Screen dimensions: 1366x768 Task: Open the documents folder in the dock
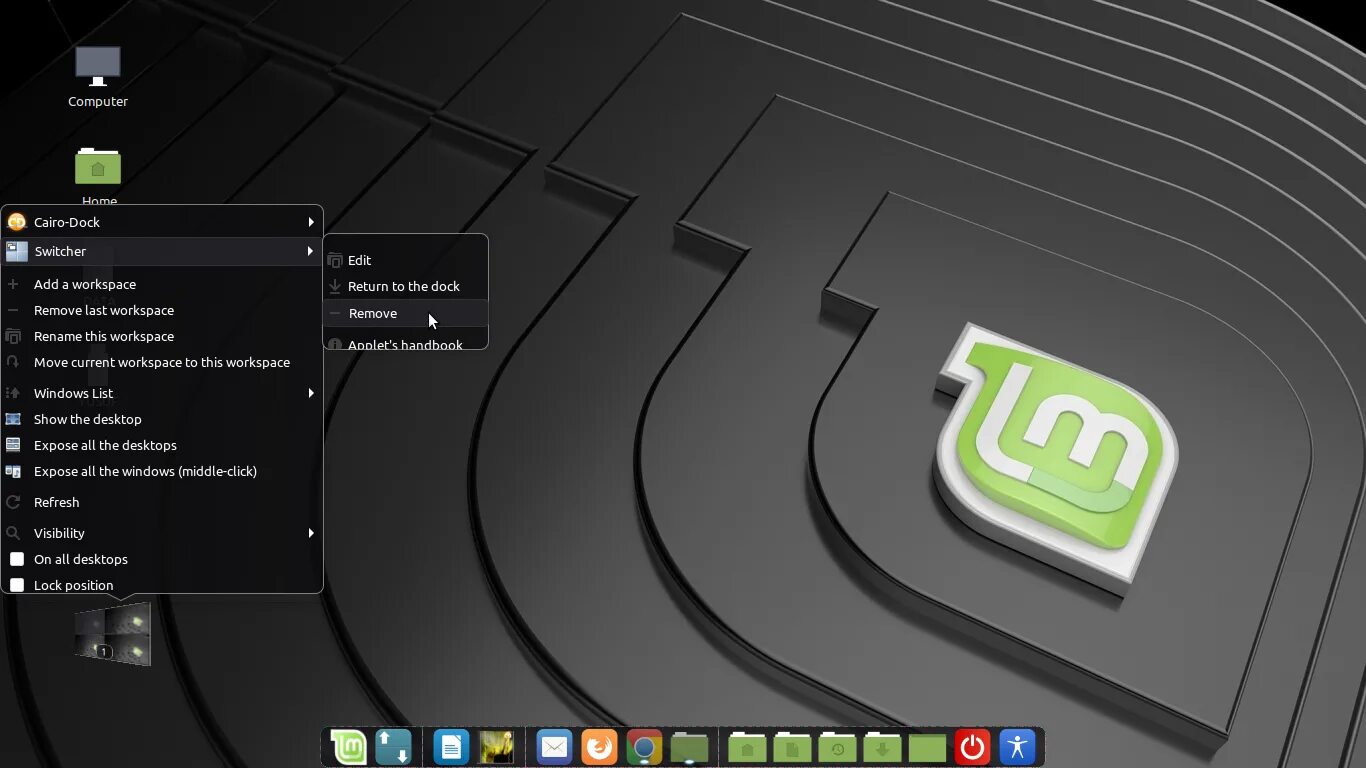click(792, 747)
